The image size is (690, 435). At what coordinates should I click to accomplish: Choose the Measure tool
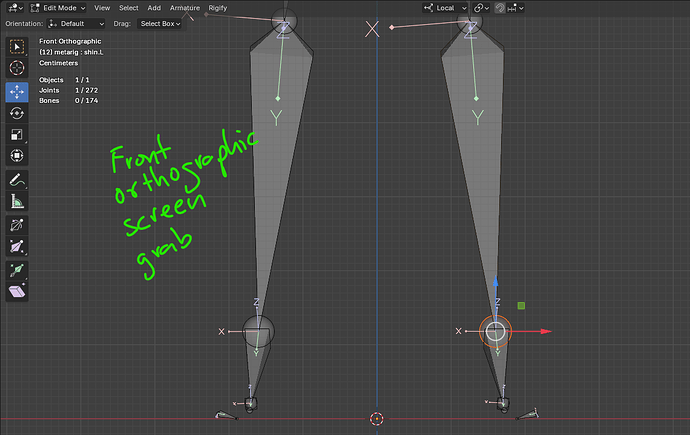[x=17, y=201]
